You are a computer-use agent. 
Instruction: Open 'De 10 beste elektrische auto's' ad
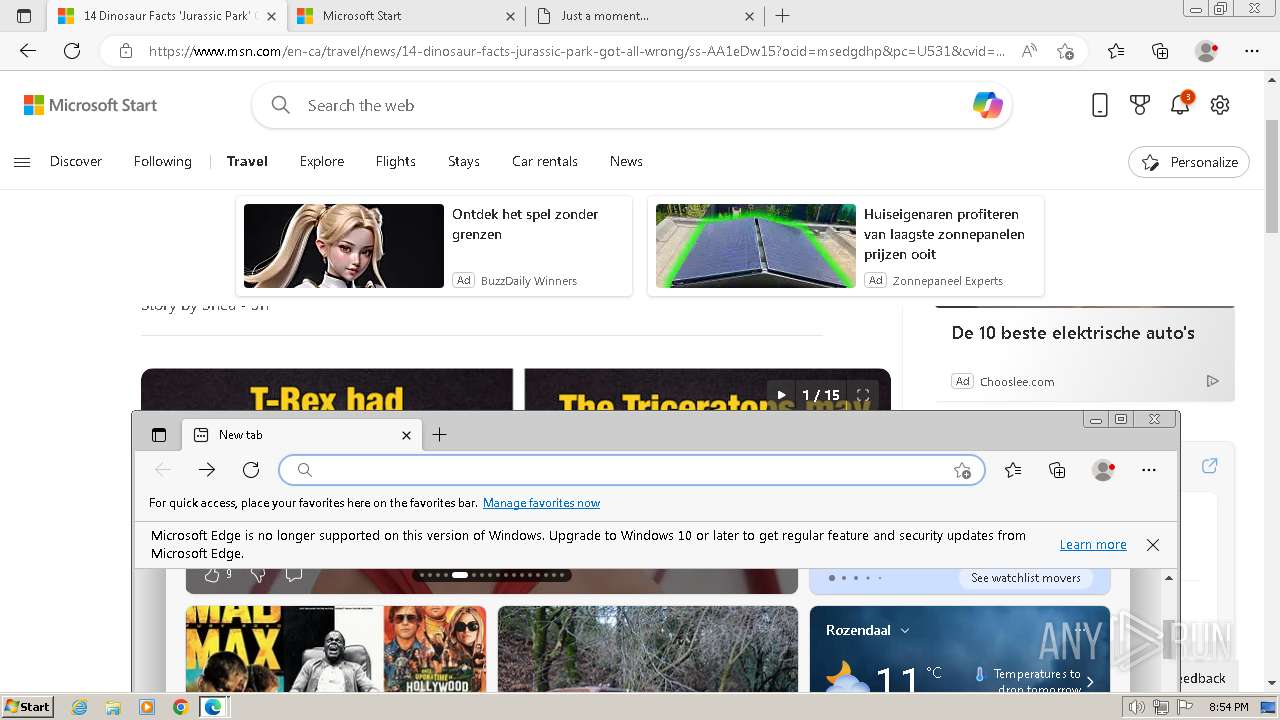pos(1073,333)
